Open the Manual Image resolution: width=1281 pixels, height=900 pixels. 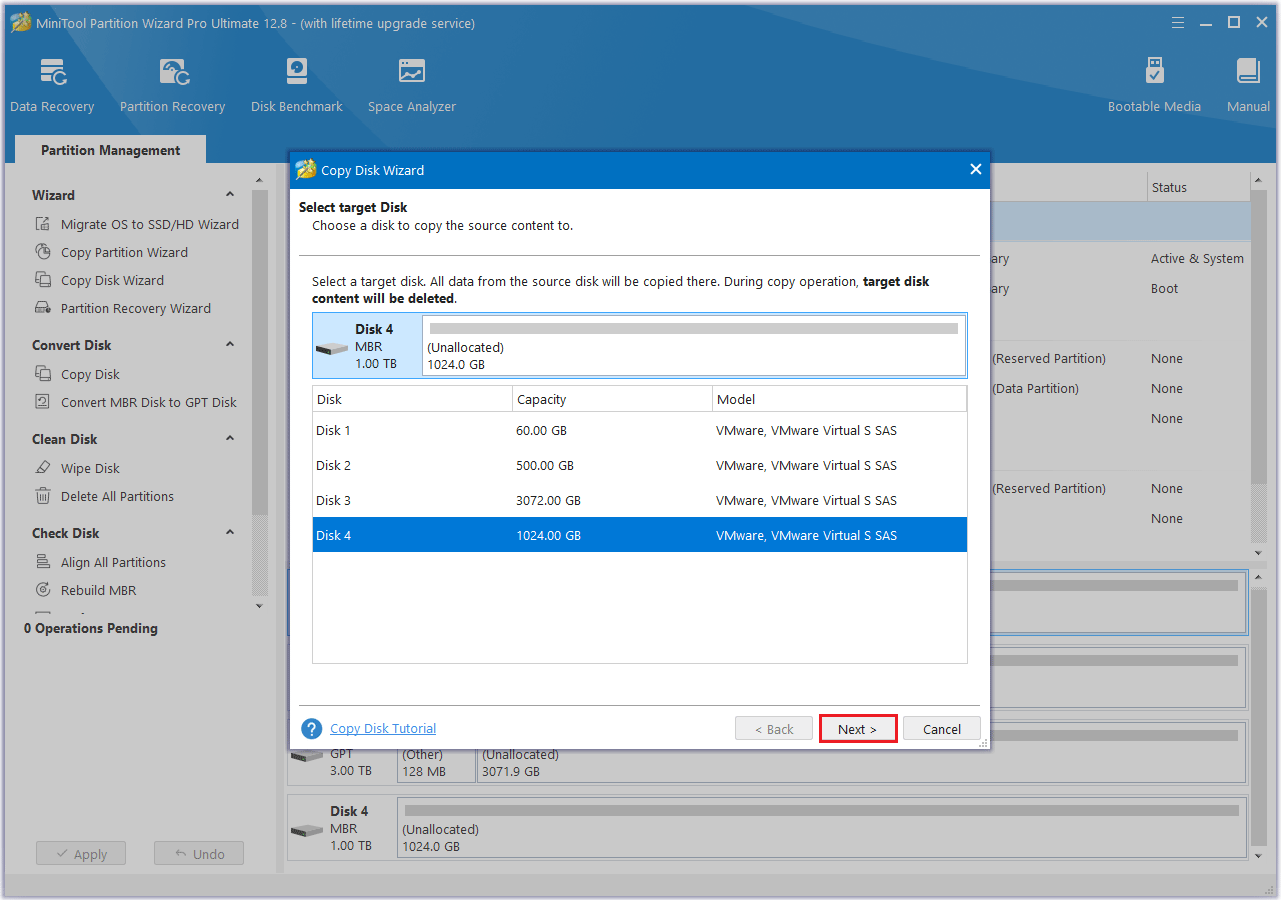(1248, 86)
